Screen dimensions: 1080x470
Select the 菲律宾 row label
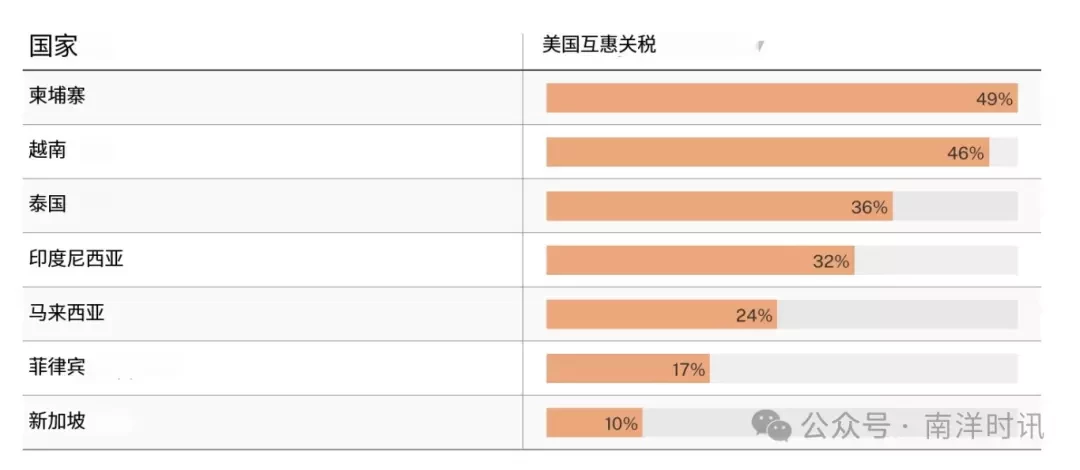[57, 367]
